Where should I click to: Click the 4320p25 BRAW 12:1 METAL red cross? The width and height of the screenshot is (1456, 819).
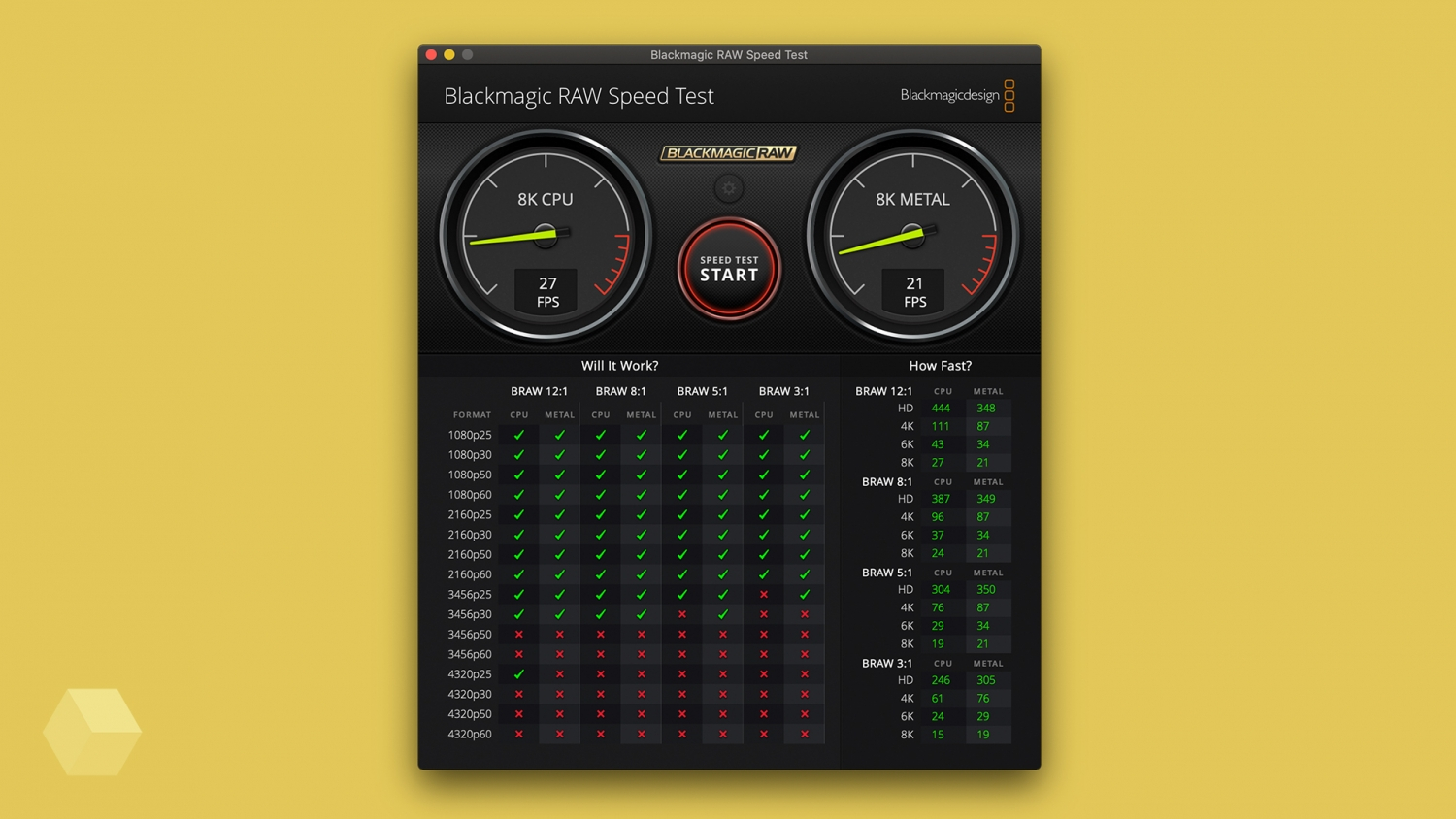point(560,674)
